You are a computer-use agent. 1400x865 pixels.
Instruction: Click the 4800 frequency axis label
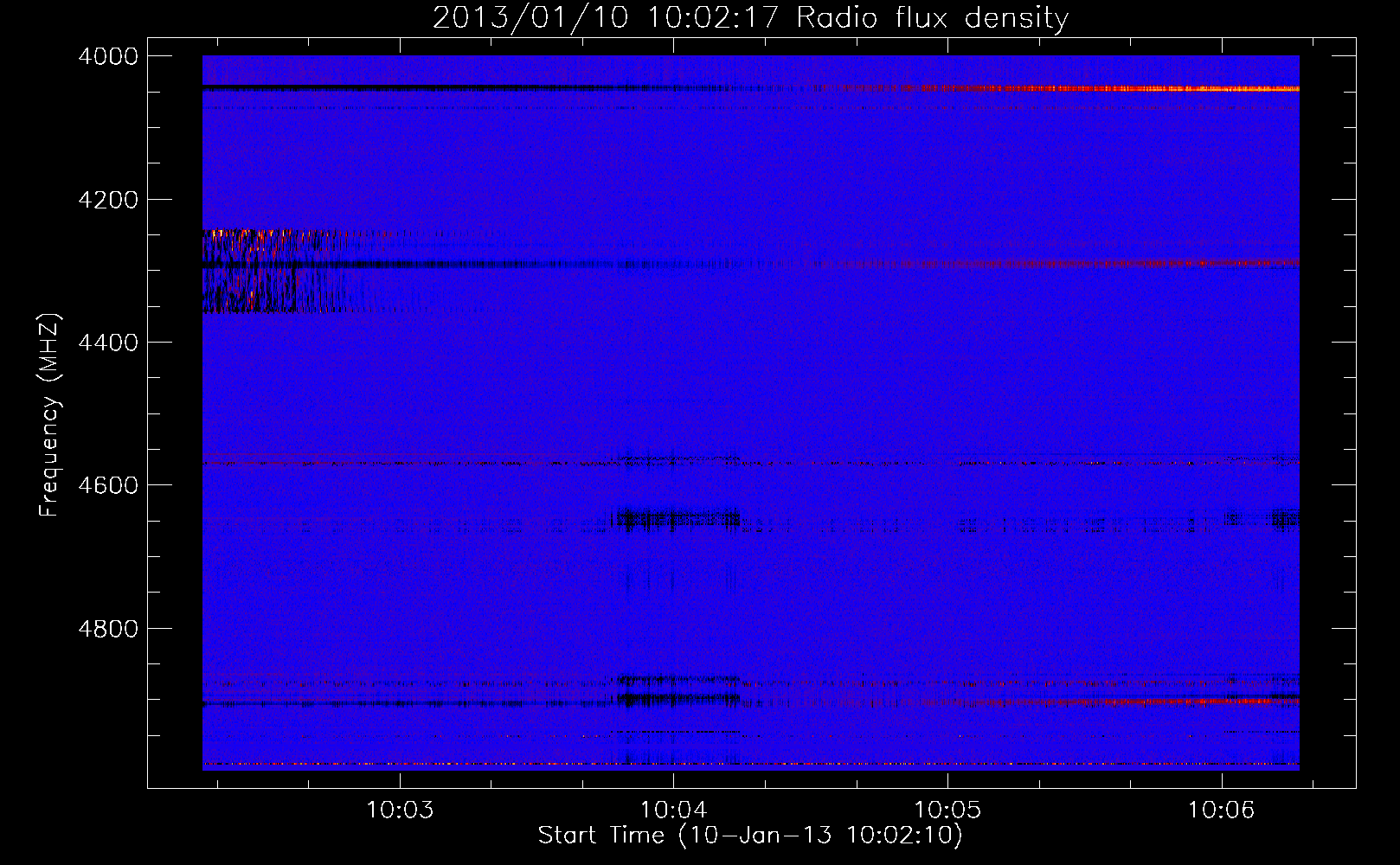click(108, 628)
